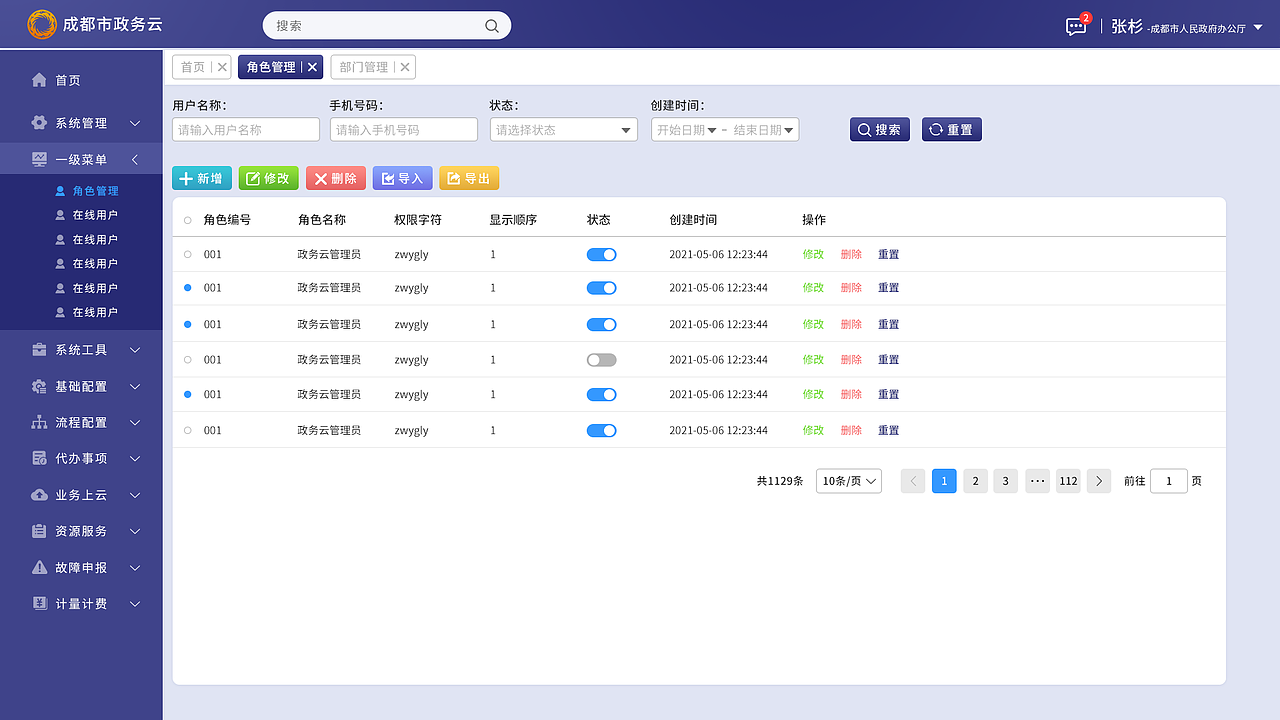This screenshot has width=1280, height=720.
Task: Enable the grey status switch in row four
Action: point(601,359)
